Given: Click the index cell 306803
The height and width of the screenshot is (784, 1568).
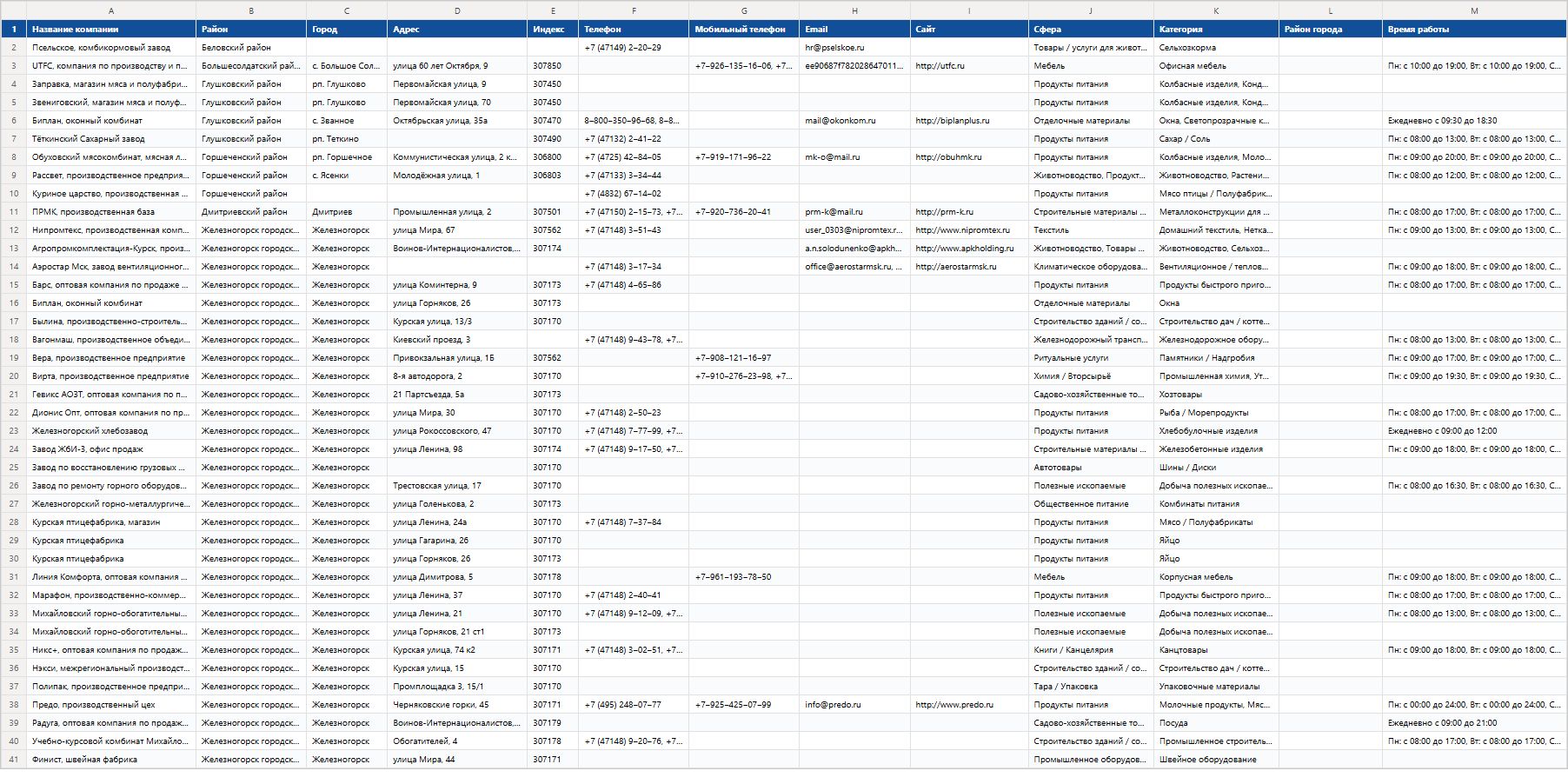Looking at the screenshot, I should coord(553,176).
